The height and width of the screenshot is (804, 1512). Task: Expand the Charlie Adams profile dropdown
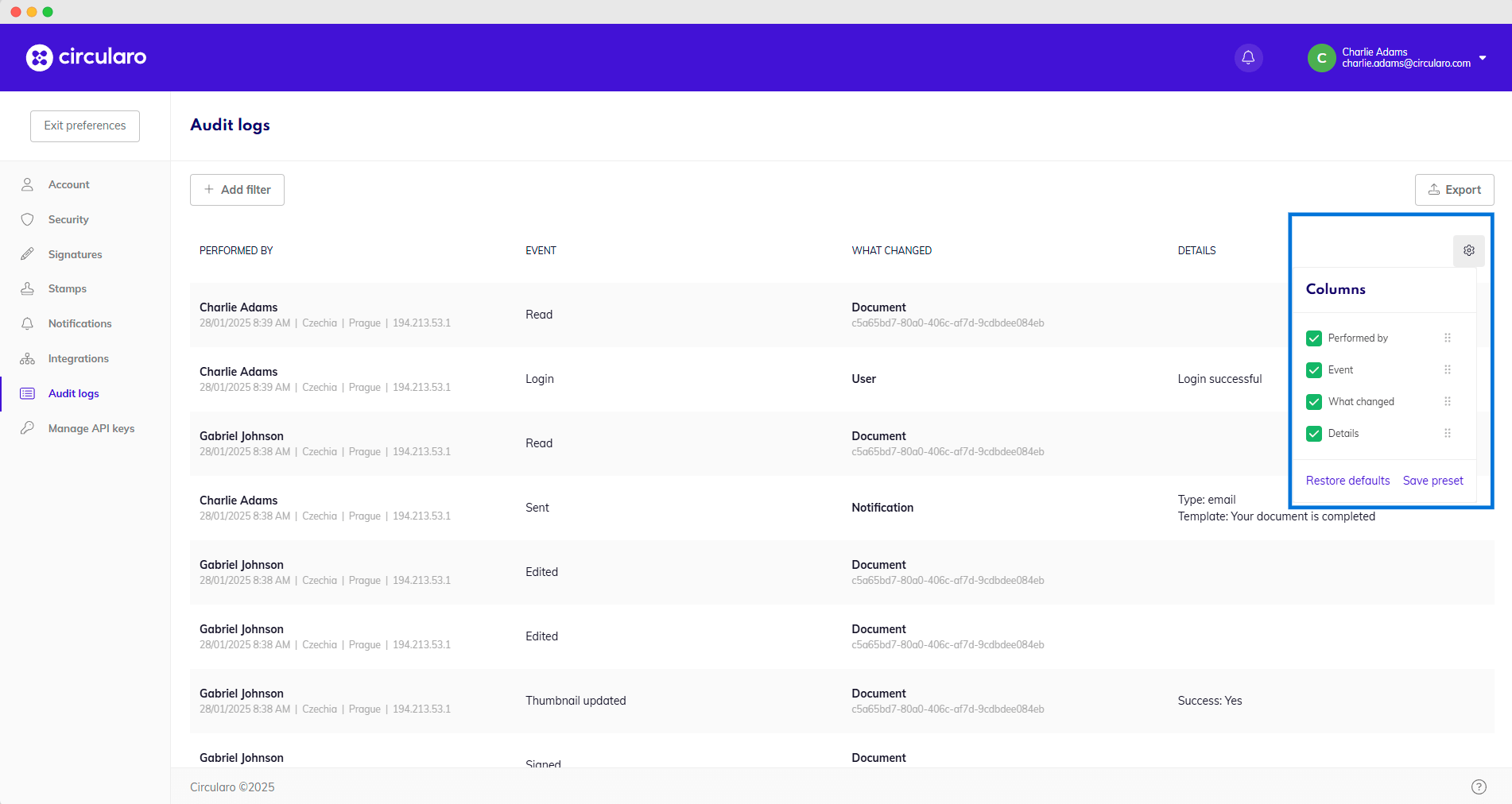1483,57
